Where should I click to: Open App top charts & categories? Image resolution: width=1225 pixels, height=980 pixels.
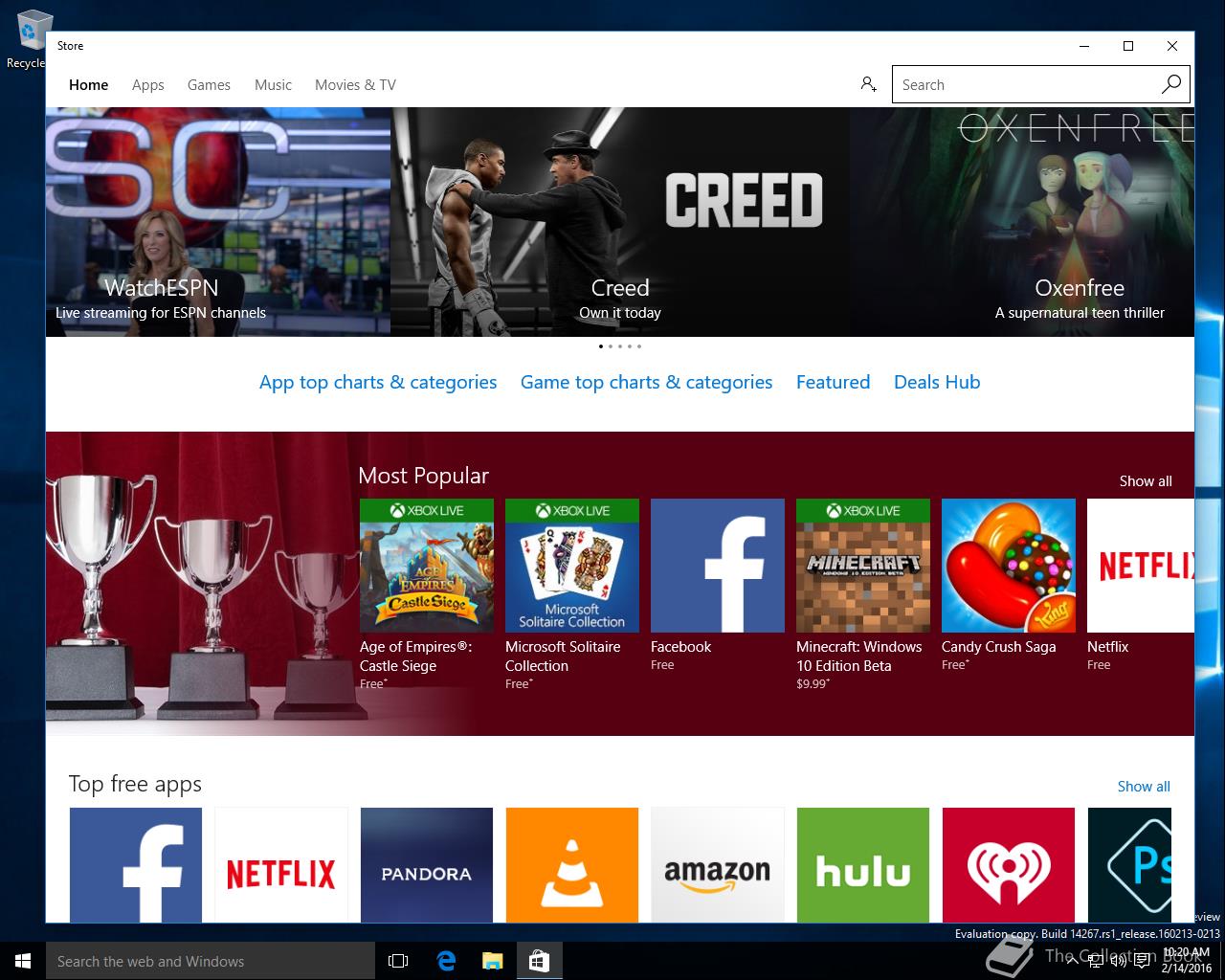tap(378, 382)
